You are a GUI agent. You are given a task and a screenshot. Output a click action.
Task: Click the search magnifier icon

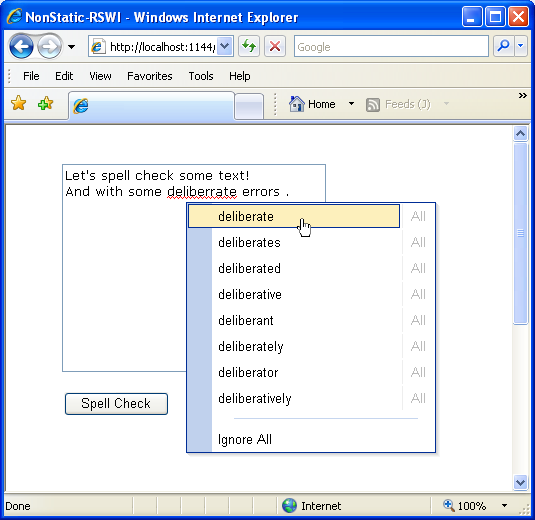504,46
